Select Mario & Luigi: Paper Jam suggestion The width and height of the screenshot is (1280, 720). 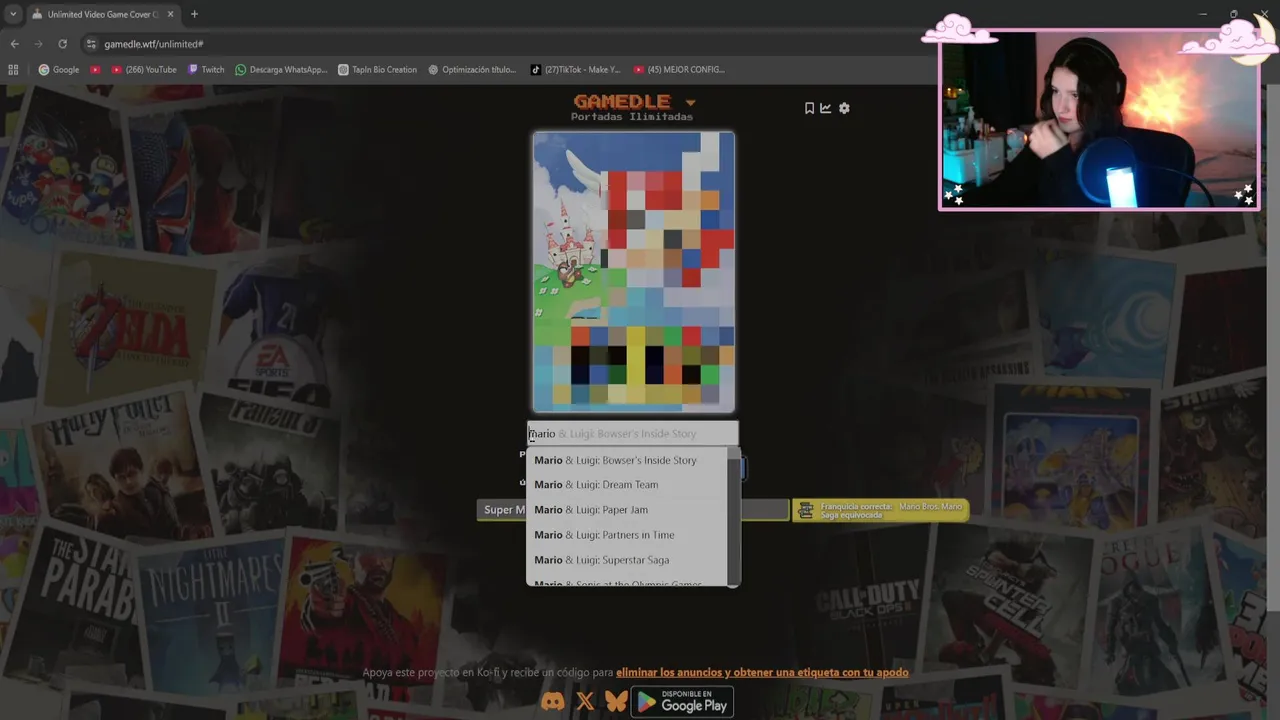(627, 510)
